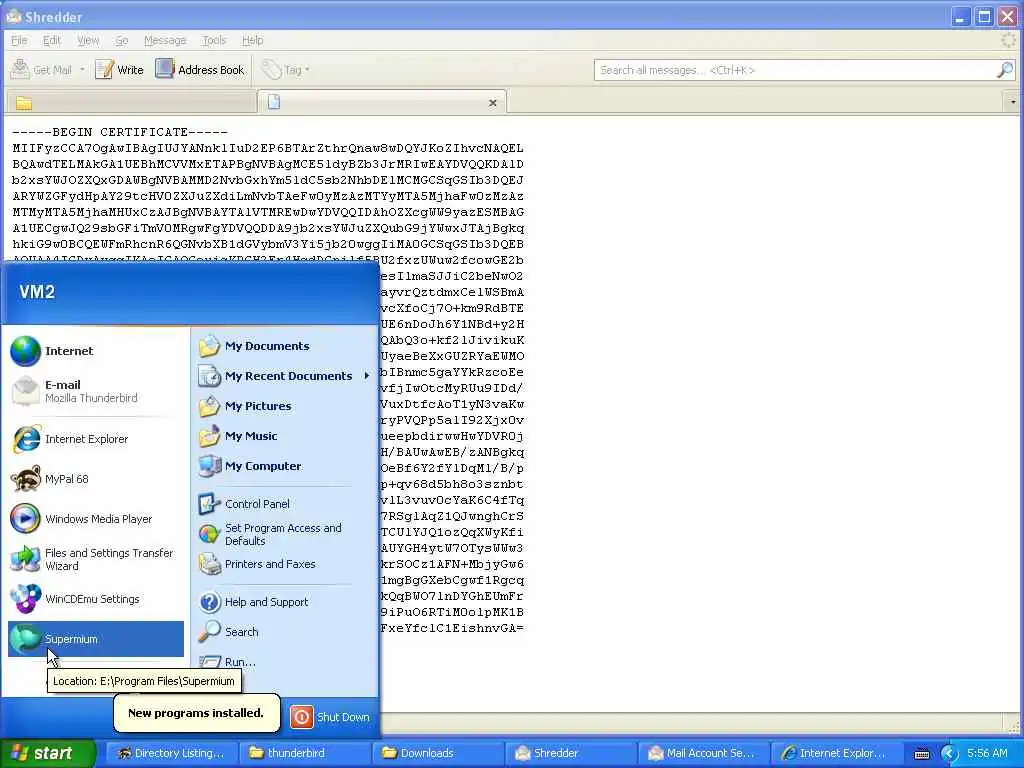
Task: Switch to Shredder taskbar item
Action: point(570,753)
